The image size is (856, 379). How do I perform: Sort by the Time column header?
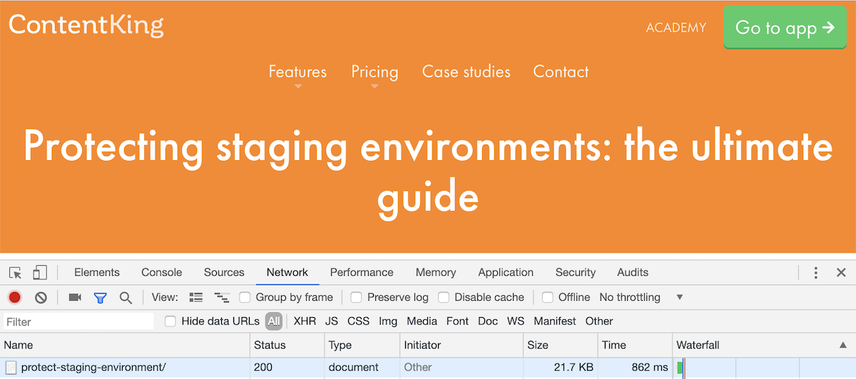[635, 345]
